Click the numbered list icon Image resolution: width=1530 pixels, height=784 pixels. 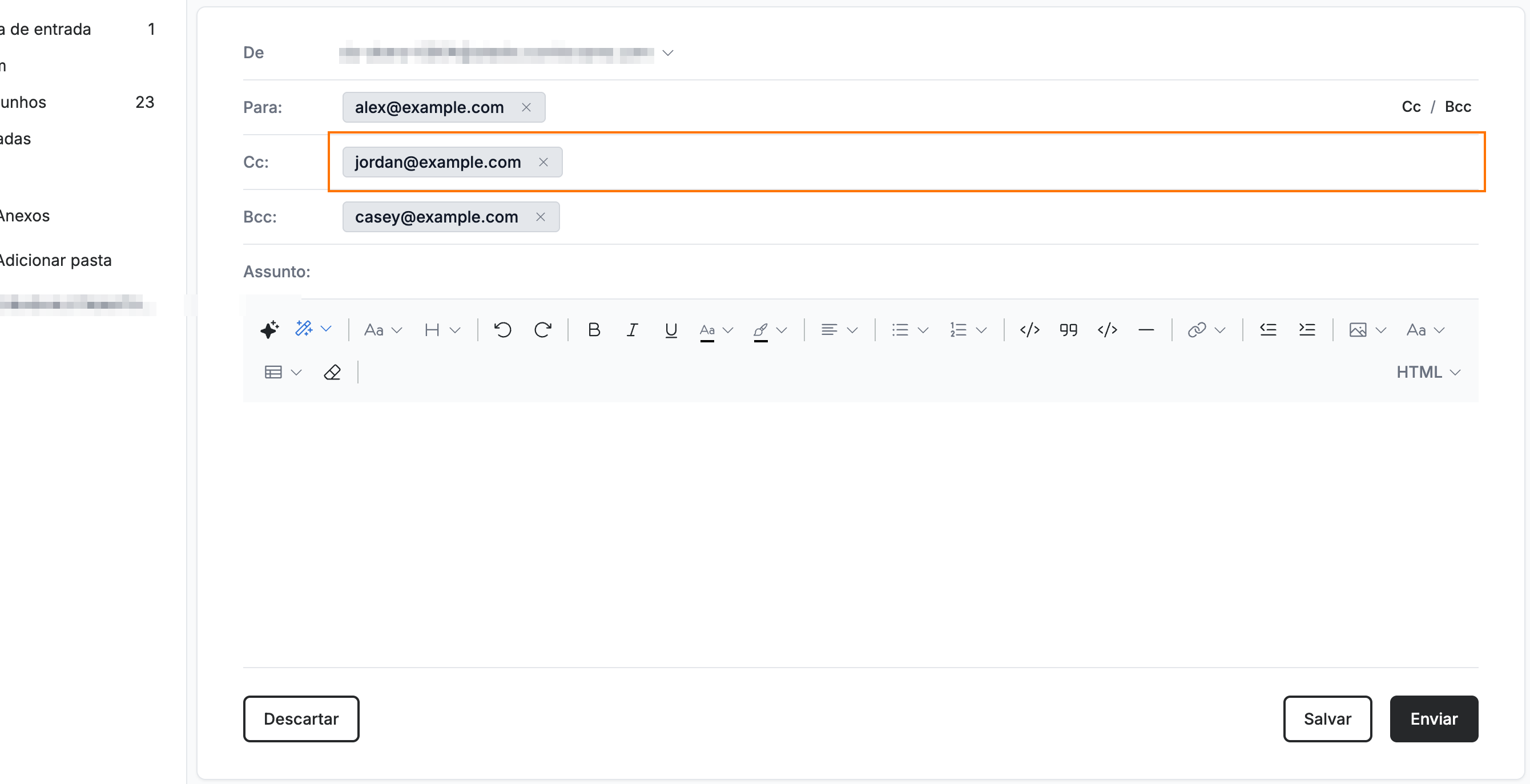pyautogui.click(x=958, y=330)
